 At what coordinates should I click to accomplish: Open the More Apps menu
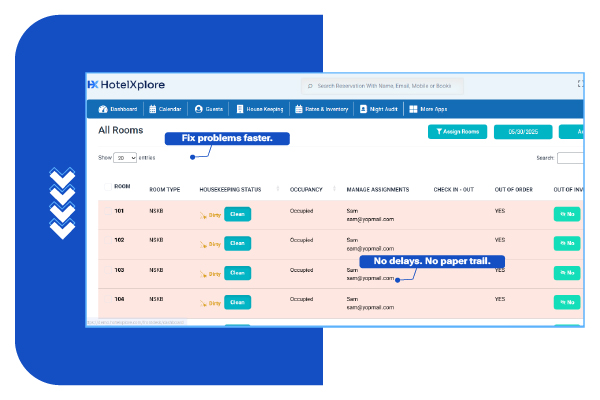pyautogui.click(x=429, y=109)
